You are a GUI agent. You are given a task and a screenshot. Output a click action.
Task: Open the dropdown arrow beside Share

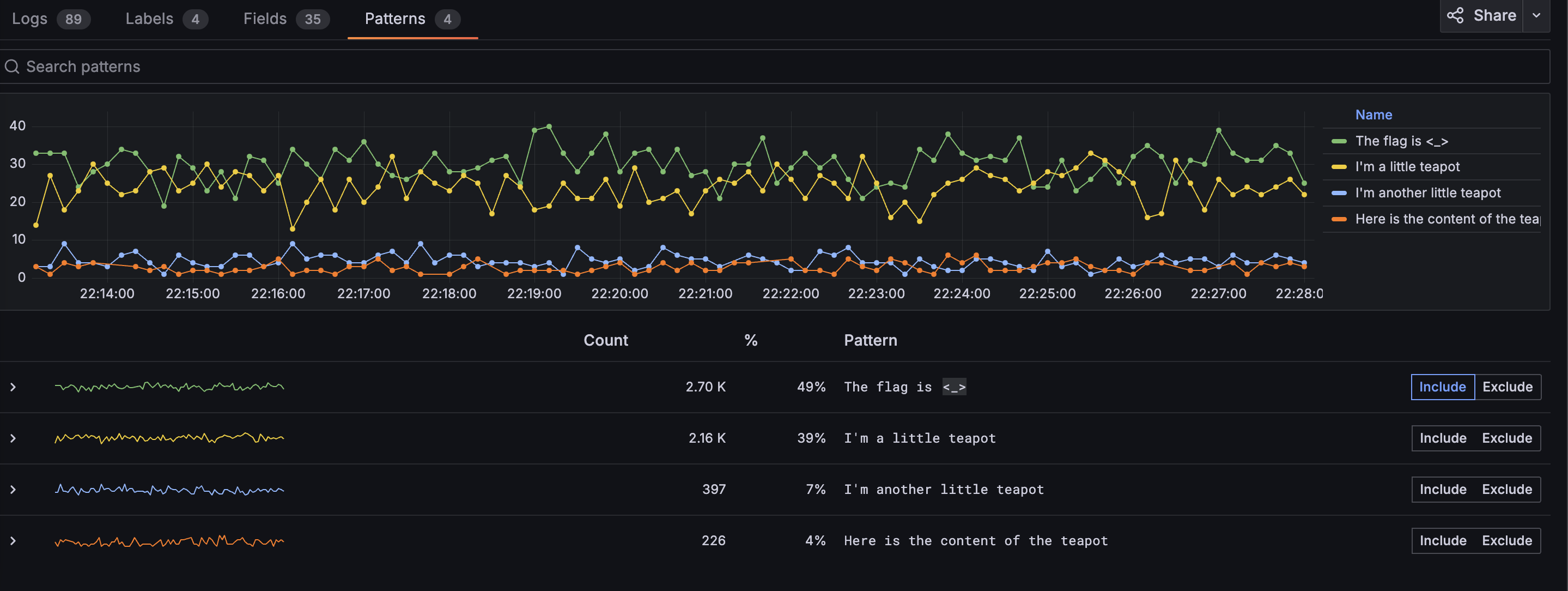pos(1536,15)
